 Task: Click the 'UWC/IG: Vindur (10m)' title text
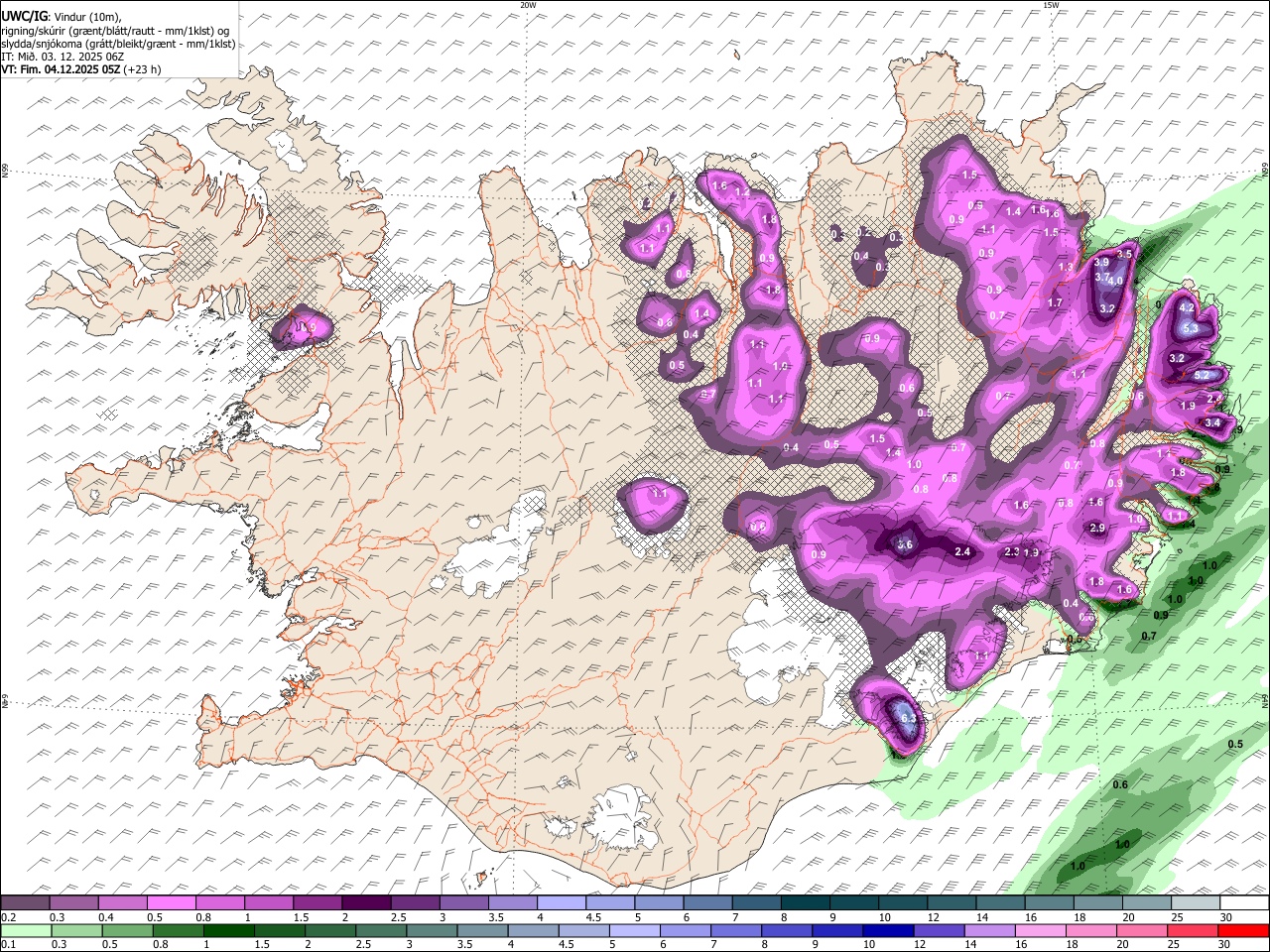62,17
